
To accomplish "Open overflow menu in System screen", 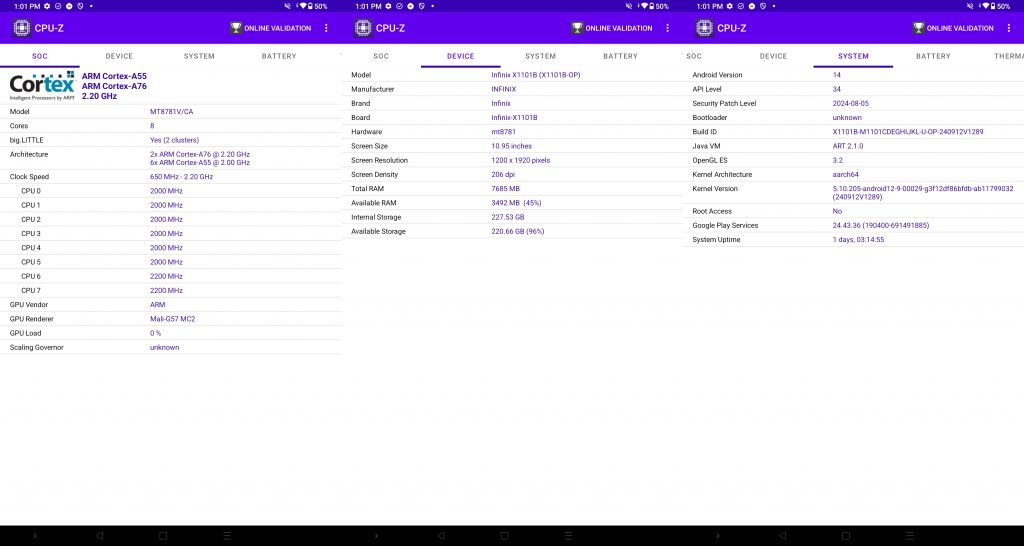I will (x=1009, y=28).
